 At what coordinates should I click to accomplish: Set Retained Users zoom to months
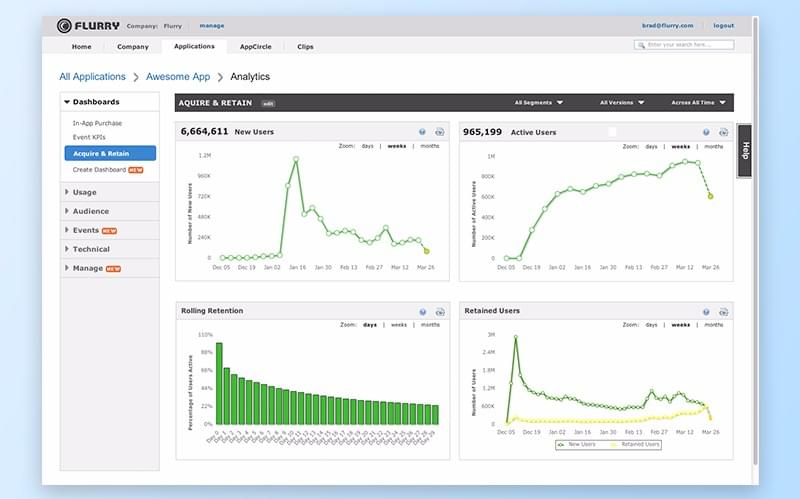(x=713, y=325)
